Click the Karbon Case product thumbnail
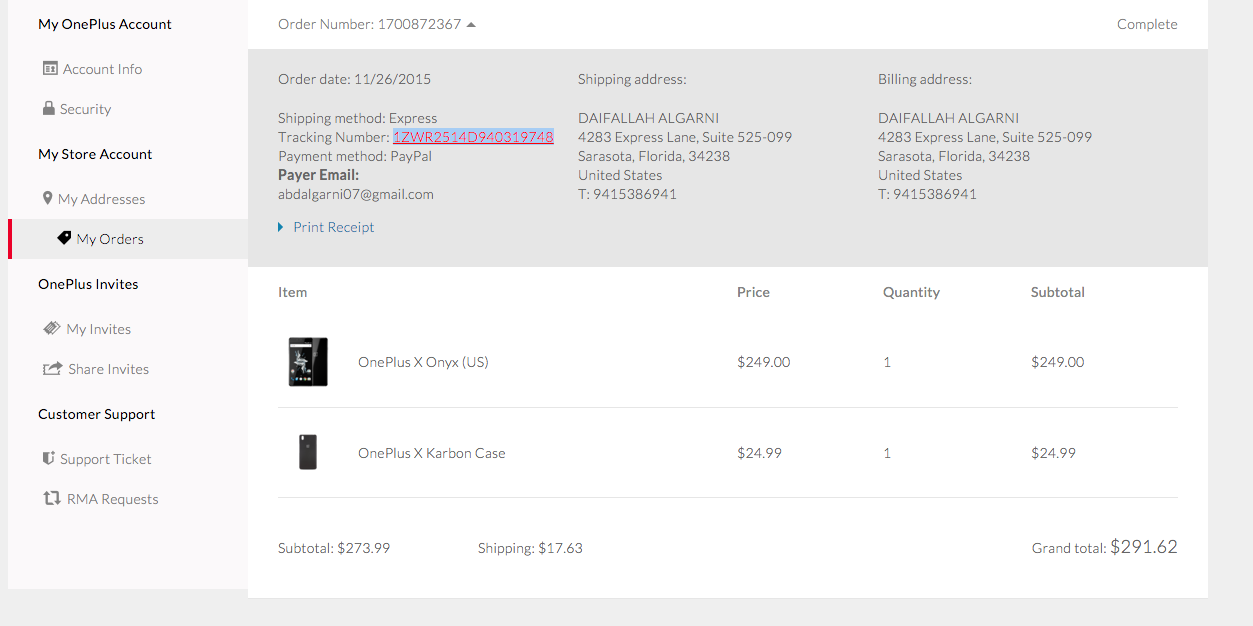The image size is (1253, 626). [308, 452]
